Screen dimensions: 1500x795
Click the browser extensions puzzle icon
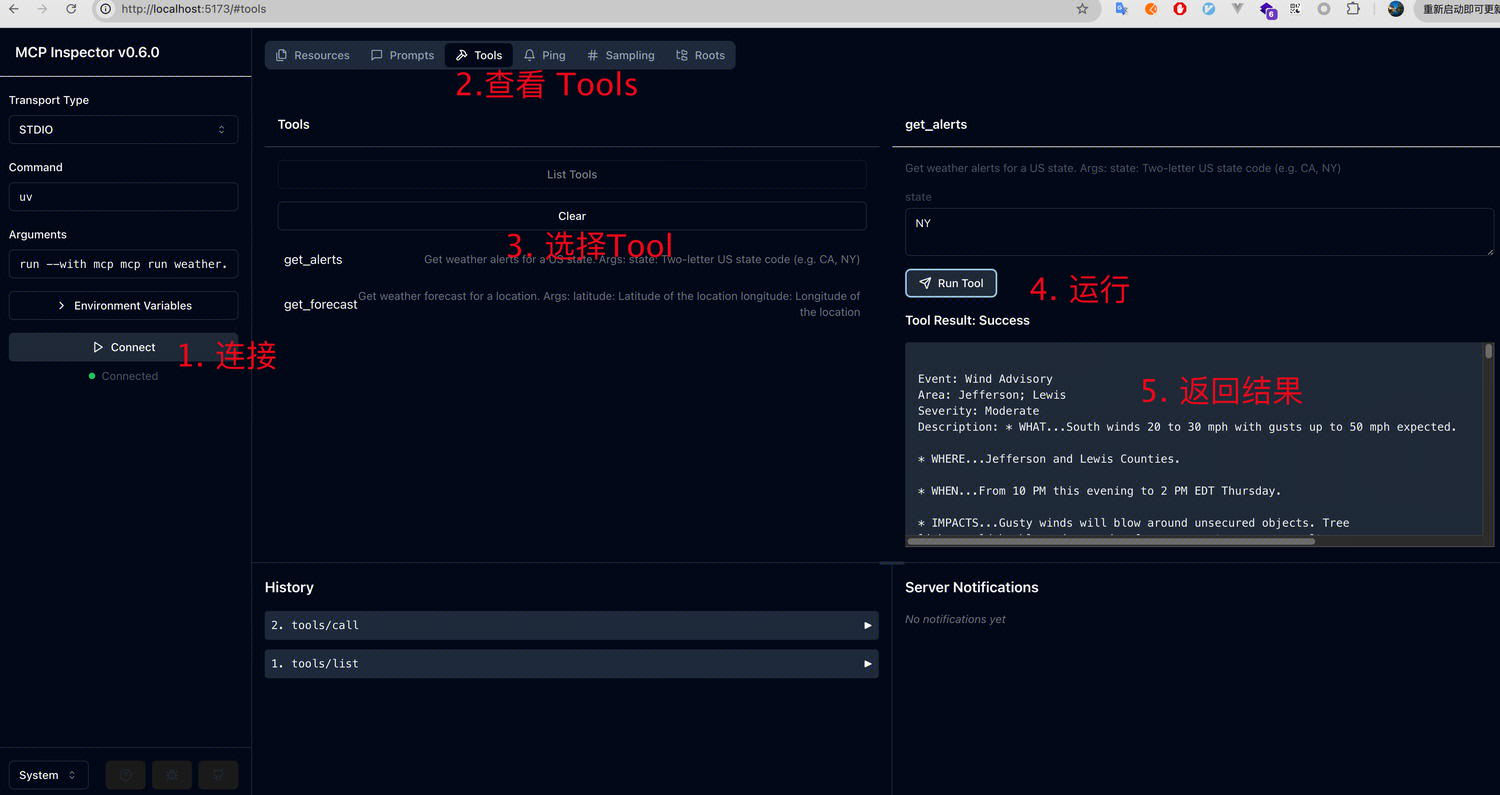(x=1352, y=9)
